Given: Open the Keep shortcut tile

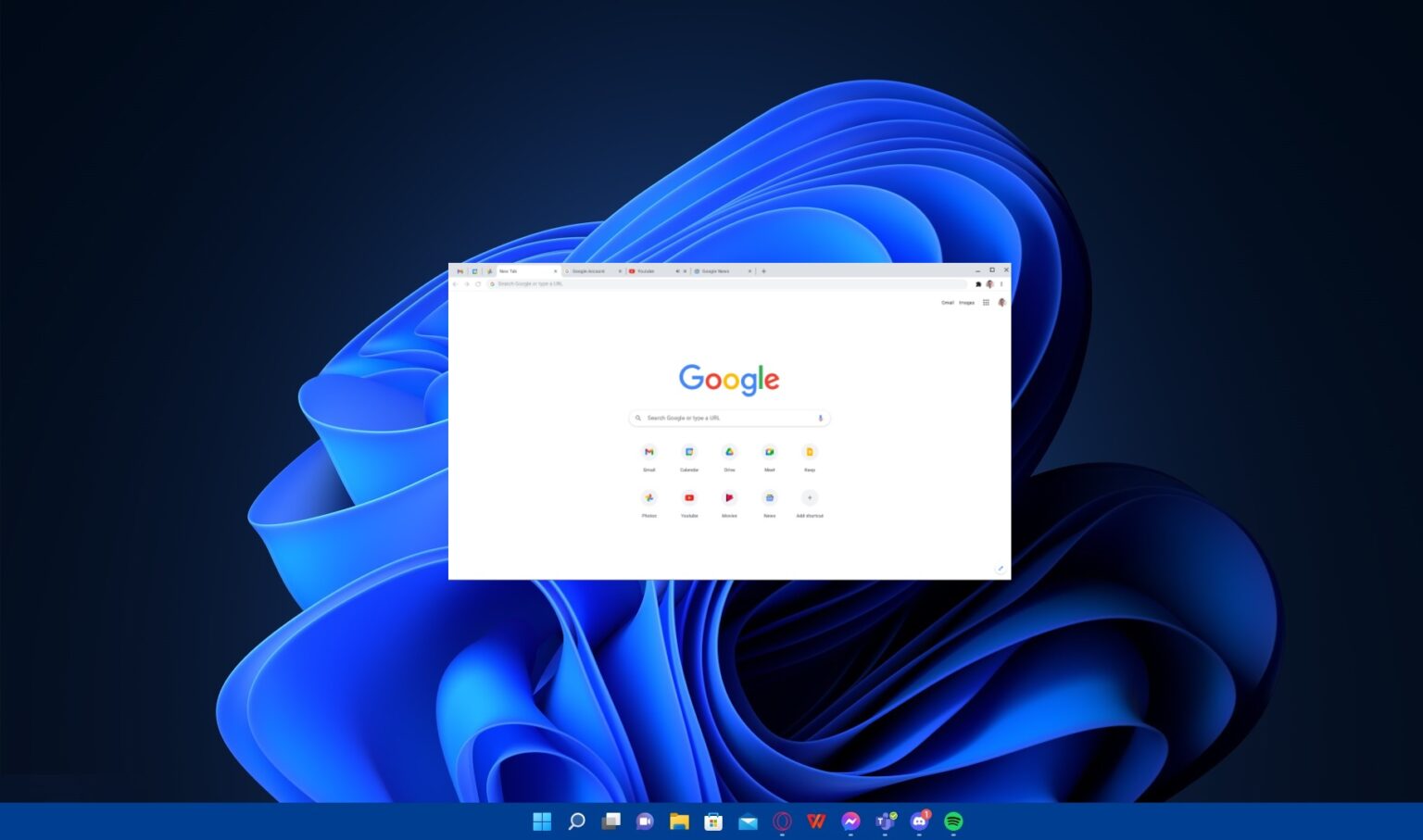Looking at the screenshot, I should click(x=810, y=452).
